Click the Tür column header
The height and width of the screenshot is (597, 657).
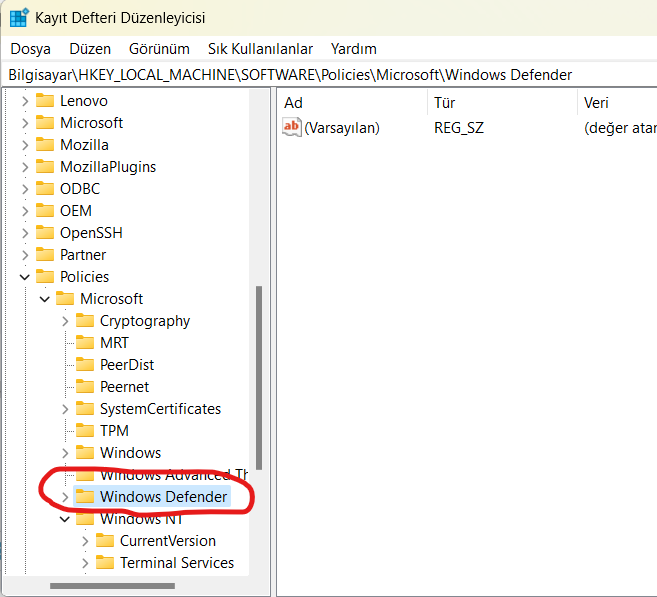pos(445,103)
